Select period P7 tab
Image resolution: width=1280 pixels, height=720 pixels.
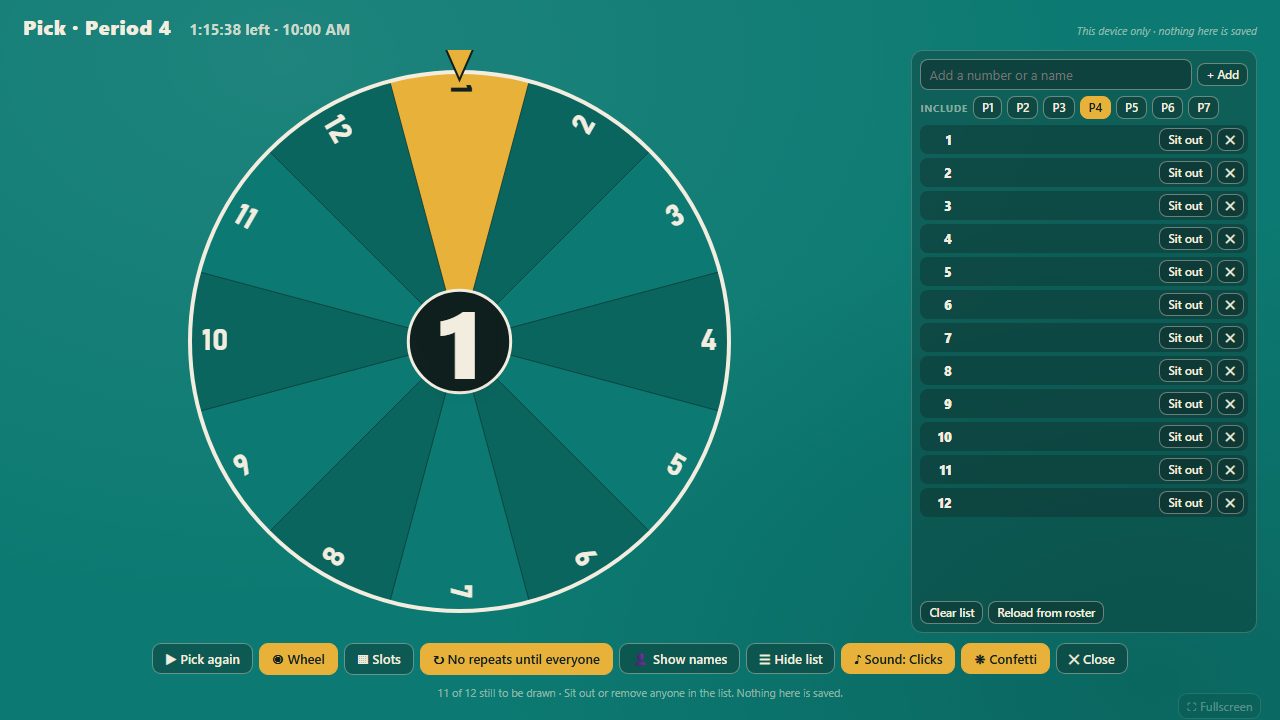[x=1204, y=108]
